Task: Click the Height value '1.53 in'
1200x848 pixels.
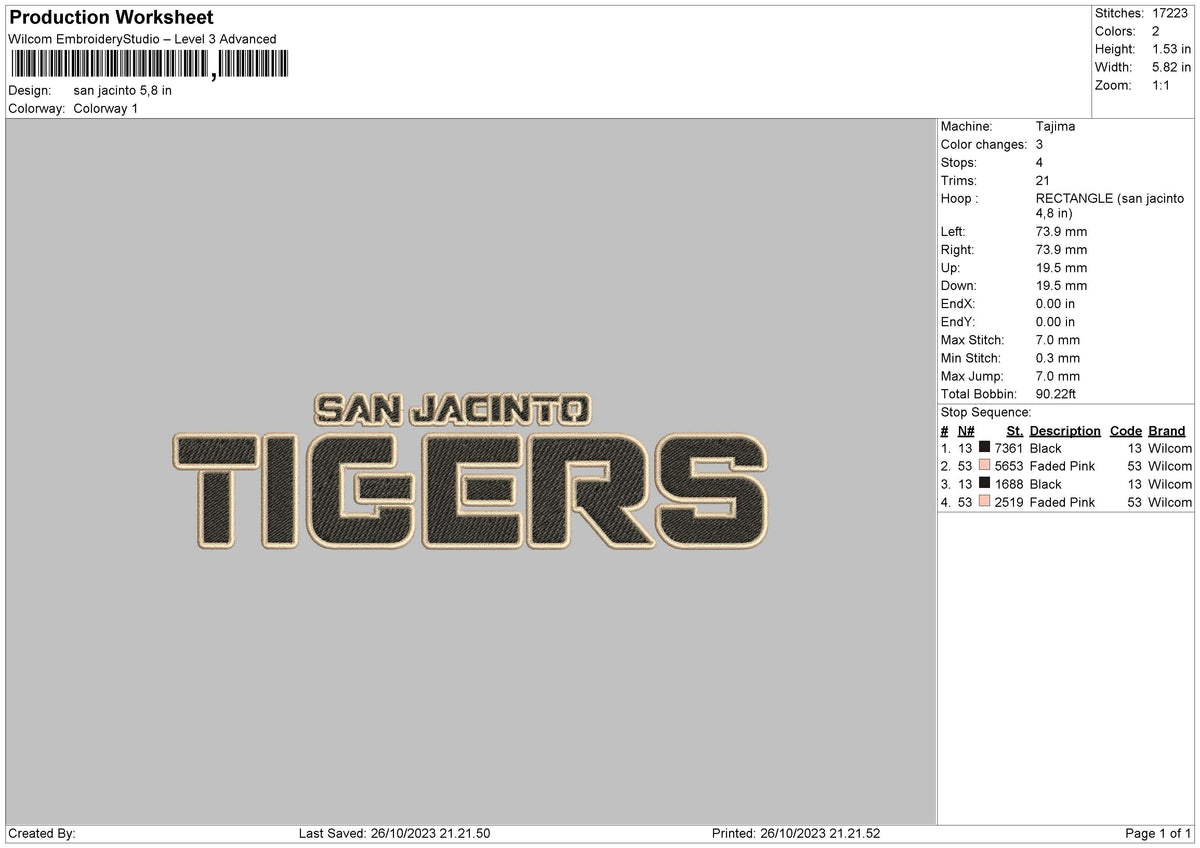Action: click(1172, 49)
